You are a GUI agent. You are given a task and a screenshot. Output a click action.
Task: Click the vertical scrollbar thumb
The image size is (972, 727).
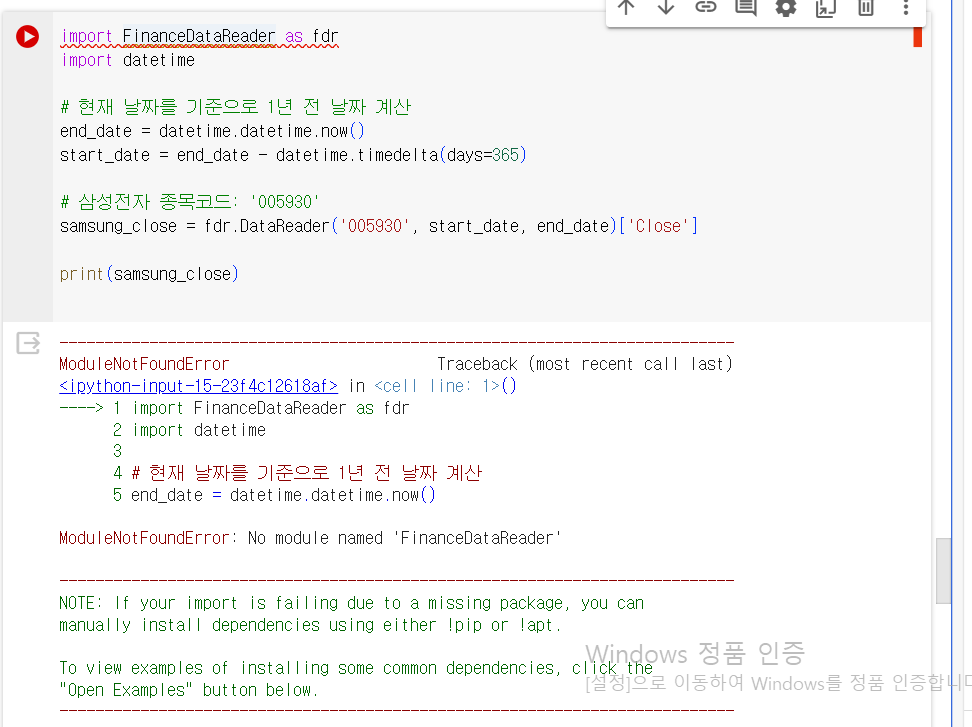943,571
